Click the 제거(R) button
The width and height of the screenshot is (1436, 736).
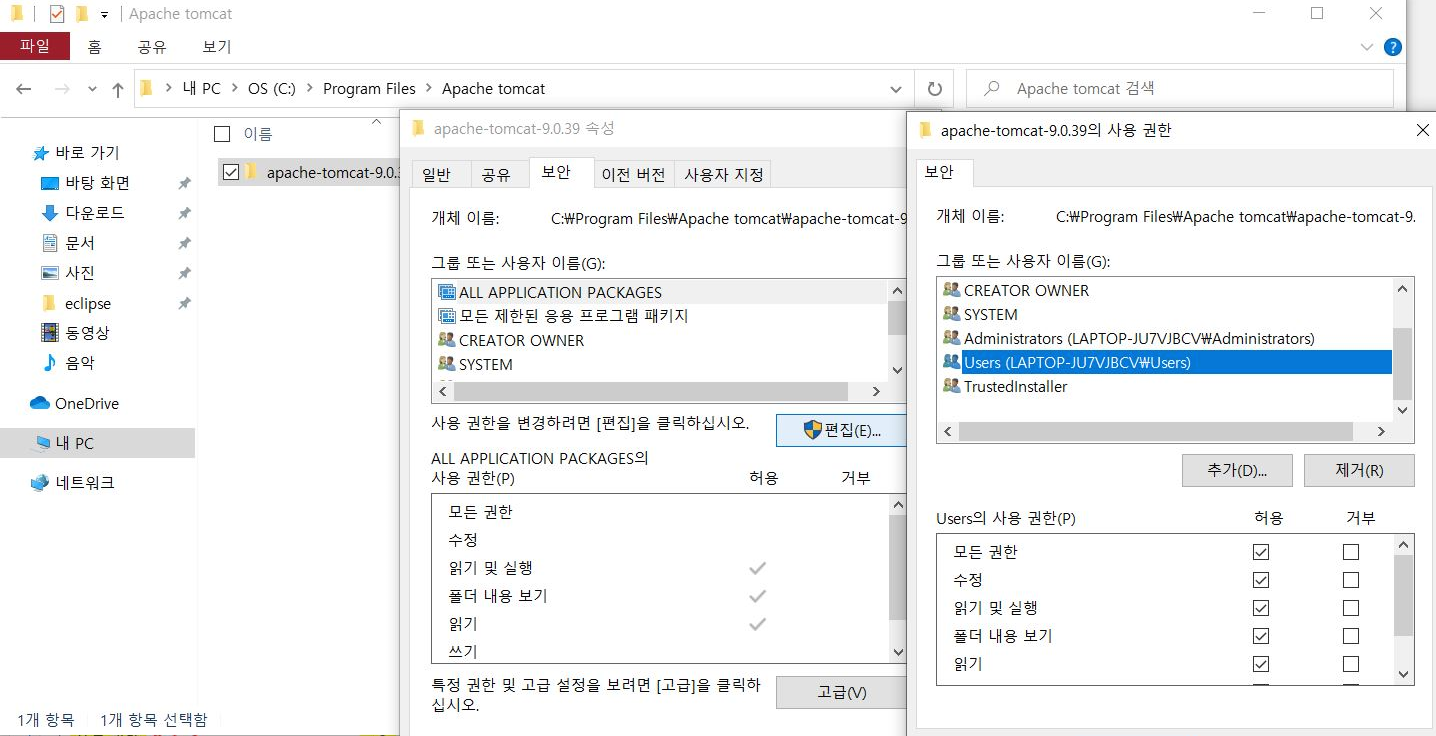(1359, 470)
